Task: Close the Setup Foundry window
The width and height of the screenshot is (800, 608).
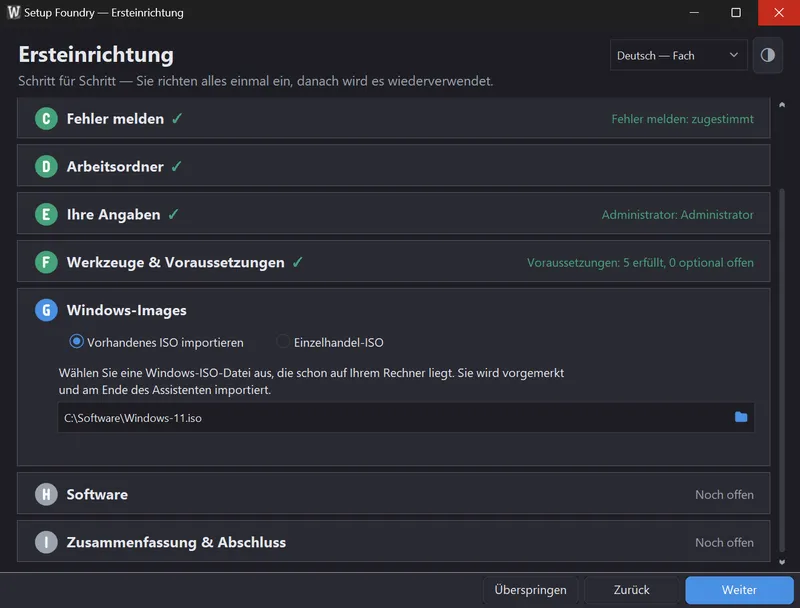Action: 779,12
